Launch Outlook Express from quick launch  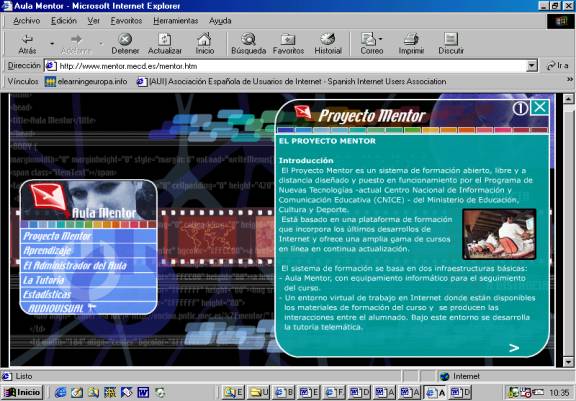[77, 393]
